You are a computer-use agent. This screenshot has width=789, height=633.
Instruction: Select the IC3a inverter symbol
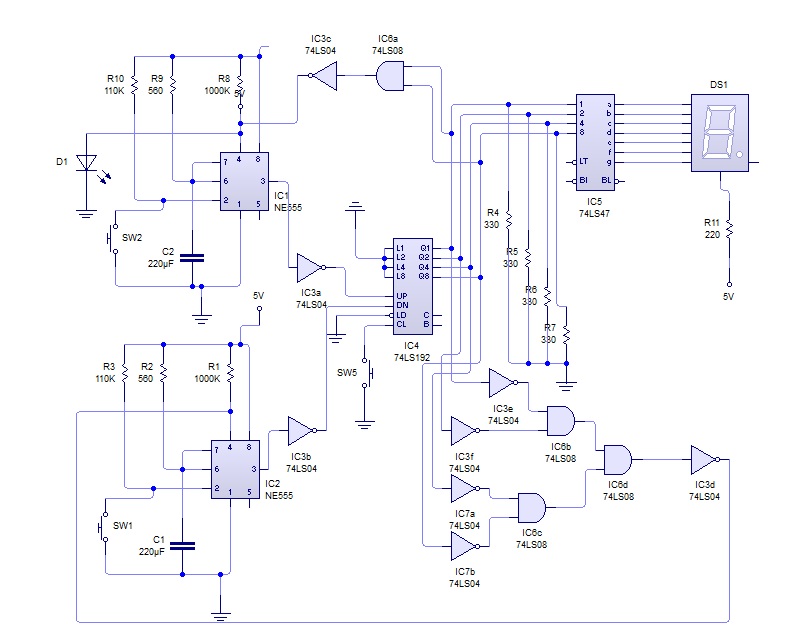[311, 268]
